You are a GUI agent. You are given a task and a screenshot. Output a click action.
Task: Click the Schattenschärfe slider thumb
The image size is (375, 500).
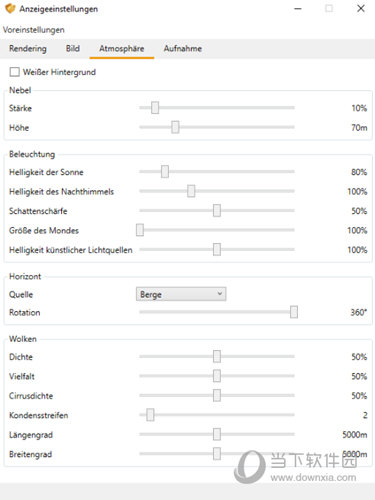[x=217, y=211]
